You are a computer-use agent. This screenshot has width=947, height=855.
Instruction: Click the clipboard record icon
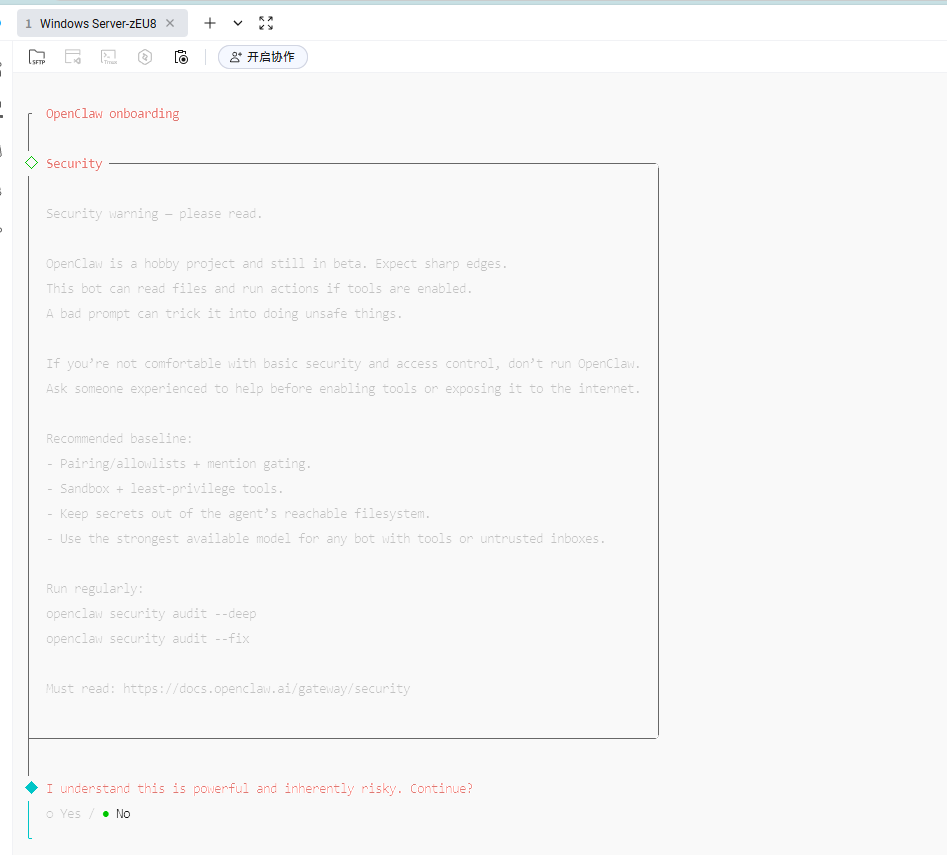pyautogui.click(x=181, y=57)
